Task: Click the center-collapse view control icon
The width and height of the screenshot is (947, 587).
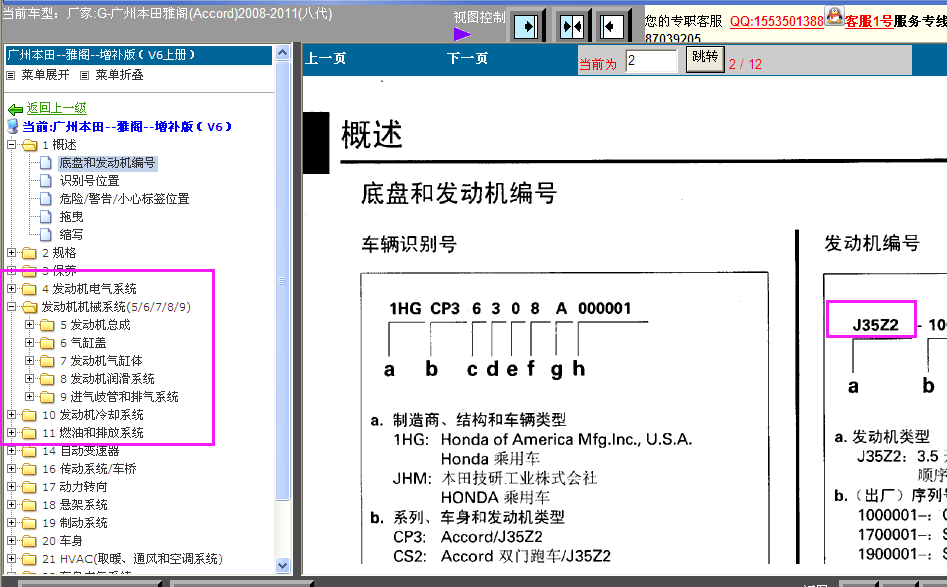Action: (x=571, y=26)
